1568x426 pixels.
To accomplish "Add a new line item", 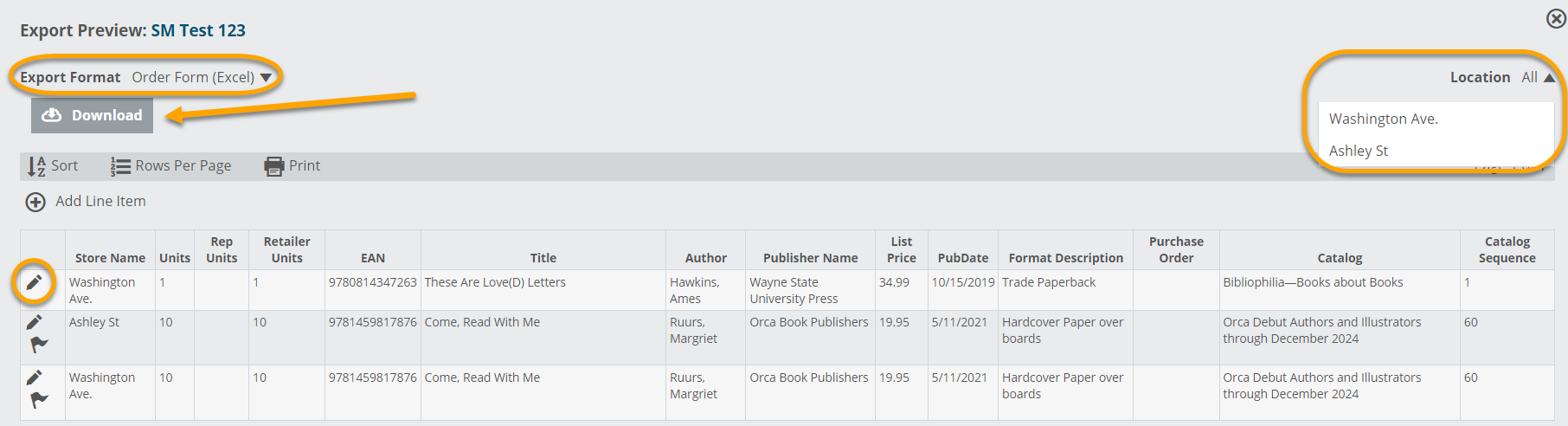I will pos(86,202).
